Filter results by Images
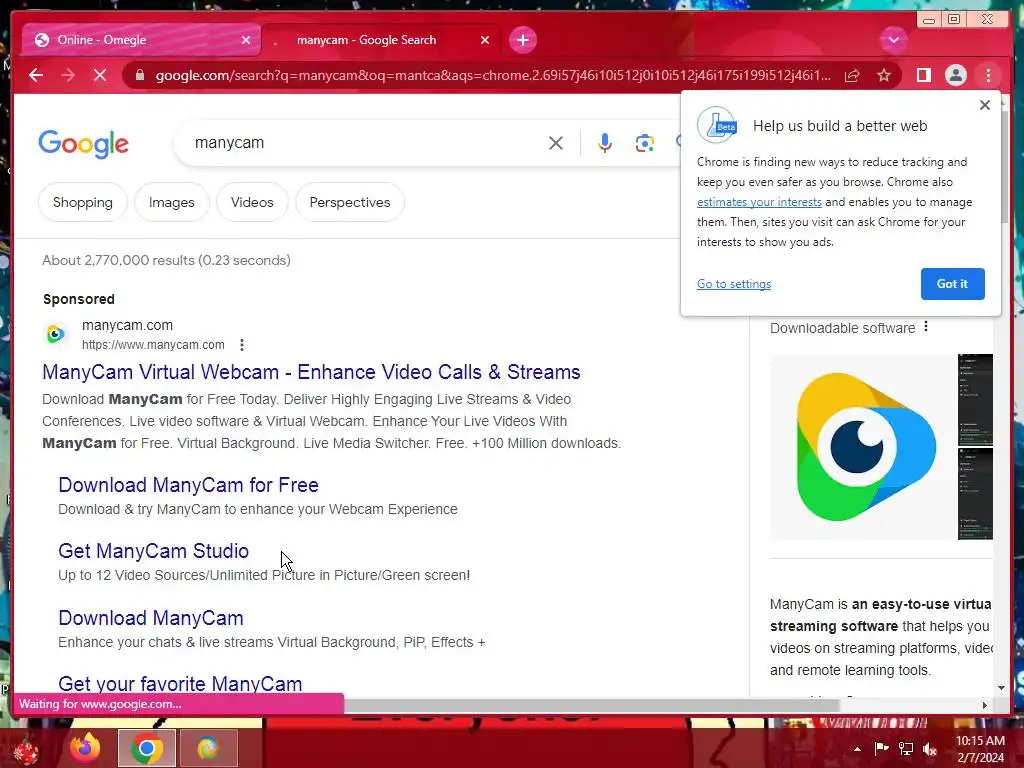Image resolution: width=1024 pixels, height=768 pixels. 172,202
